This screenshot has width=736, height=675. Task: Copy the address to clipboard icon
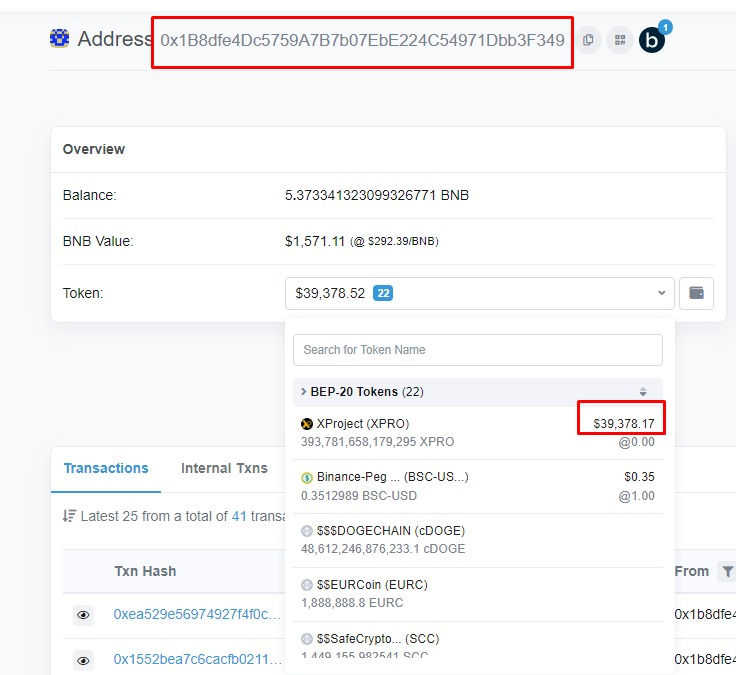tap(588, 40)
